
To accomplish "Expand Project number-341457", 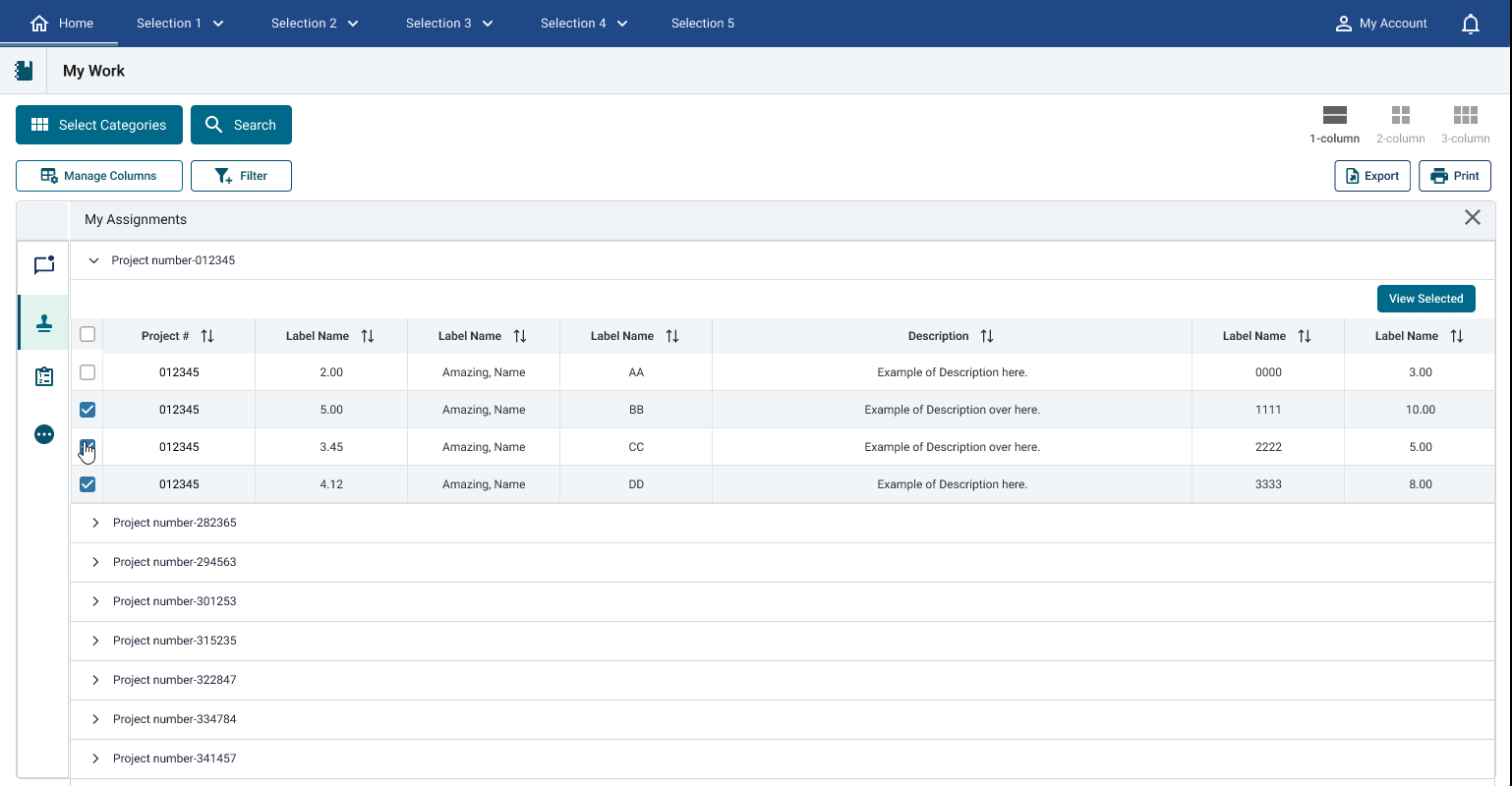I will (x=95, y=758).
